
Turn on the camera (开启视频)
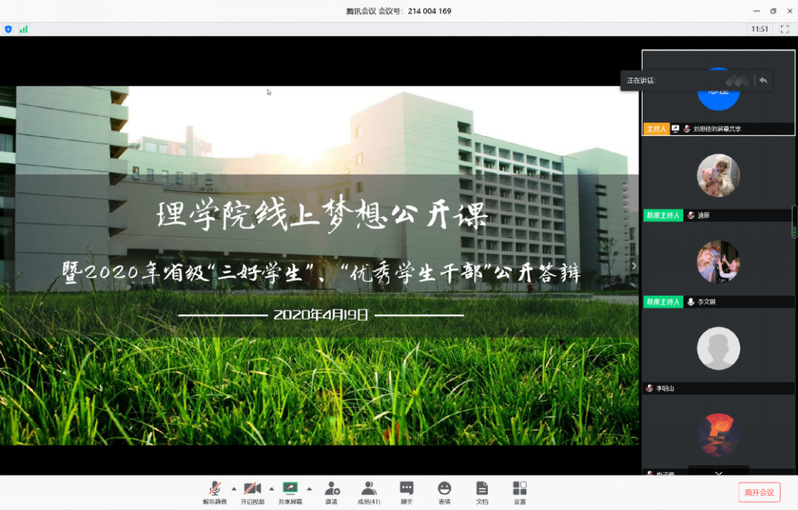(x=252, y=491)
